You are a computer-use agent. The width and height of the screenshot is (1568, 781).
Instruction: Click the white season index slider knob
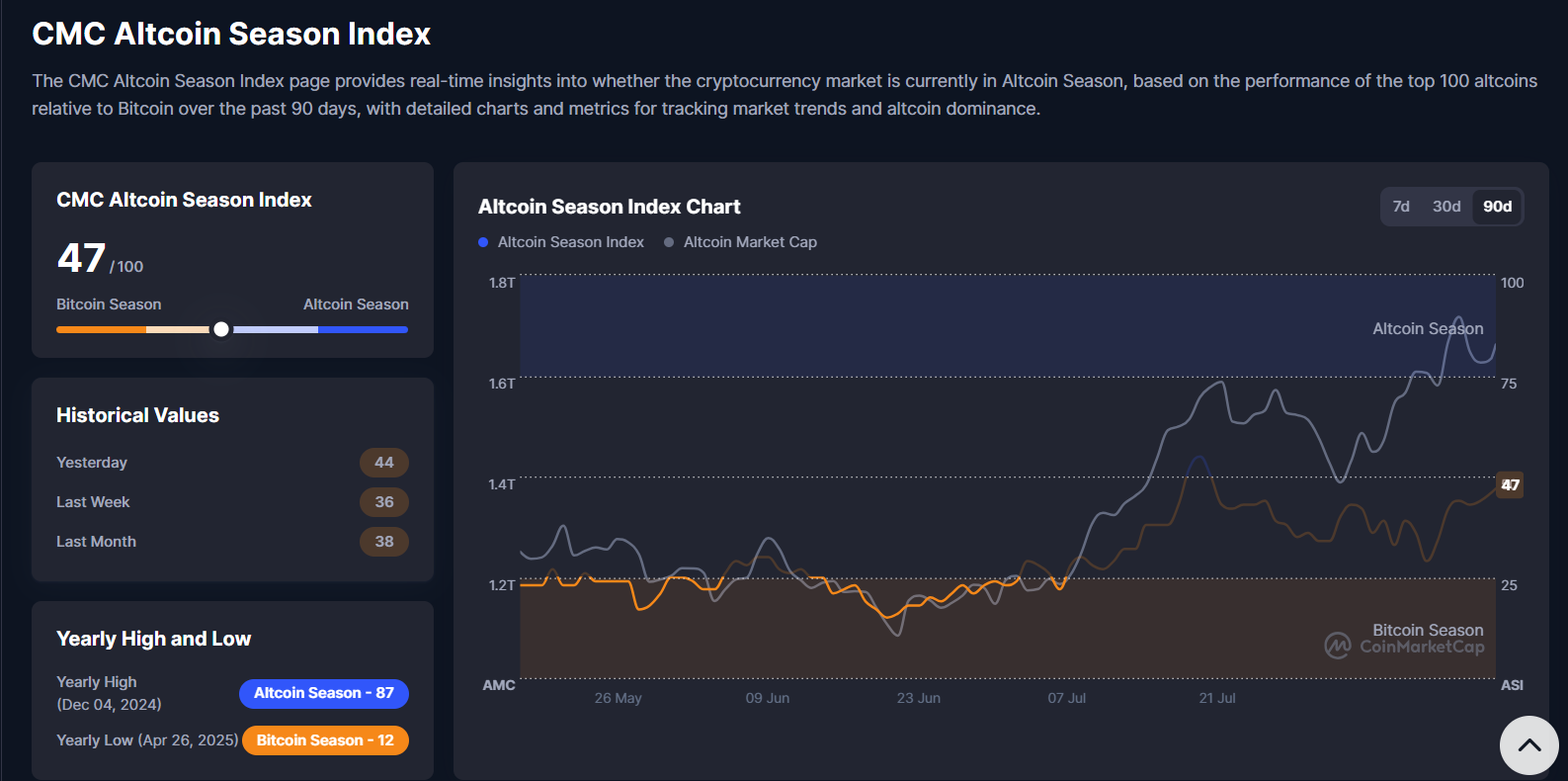pyautogui.click(x=221, y=329)
